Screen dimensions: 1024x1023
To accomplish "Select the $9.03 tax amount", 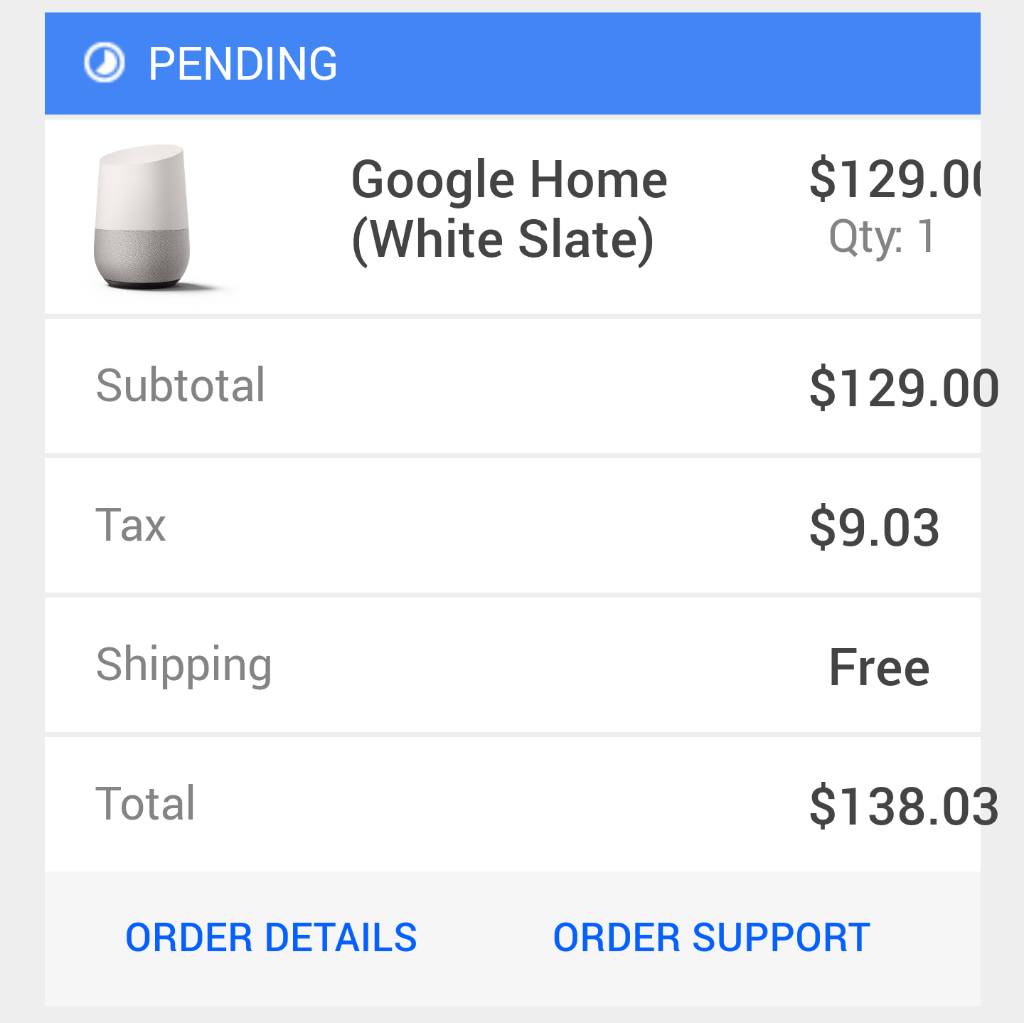I will [x=874, y=527].
